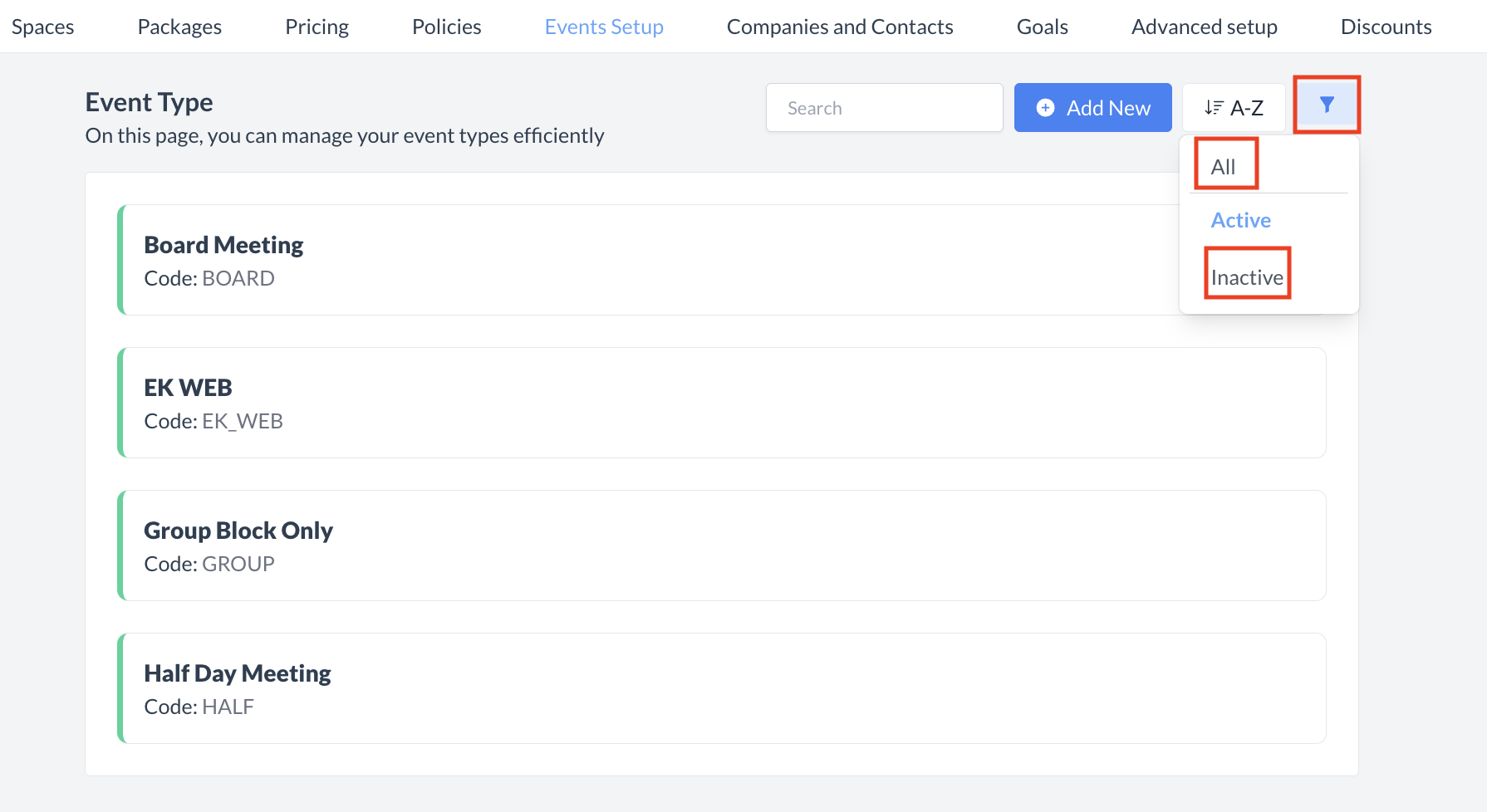Screen dimensions: 1487x812
Task: Switch to Advanced setup tab
Action: click(x=1204, y=27)
